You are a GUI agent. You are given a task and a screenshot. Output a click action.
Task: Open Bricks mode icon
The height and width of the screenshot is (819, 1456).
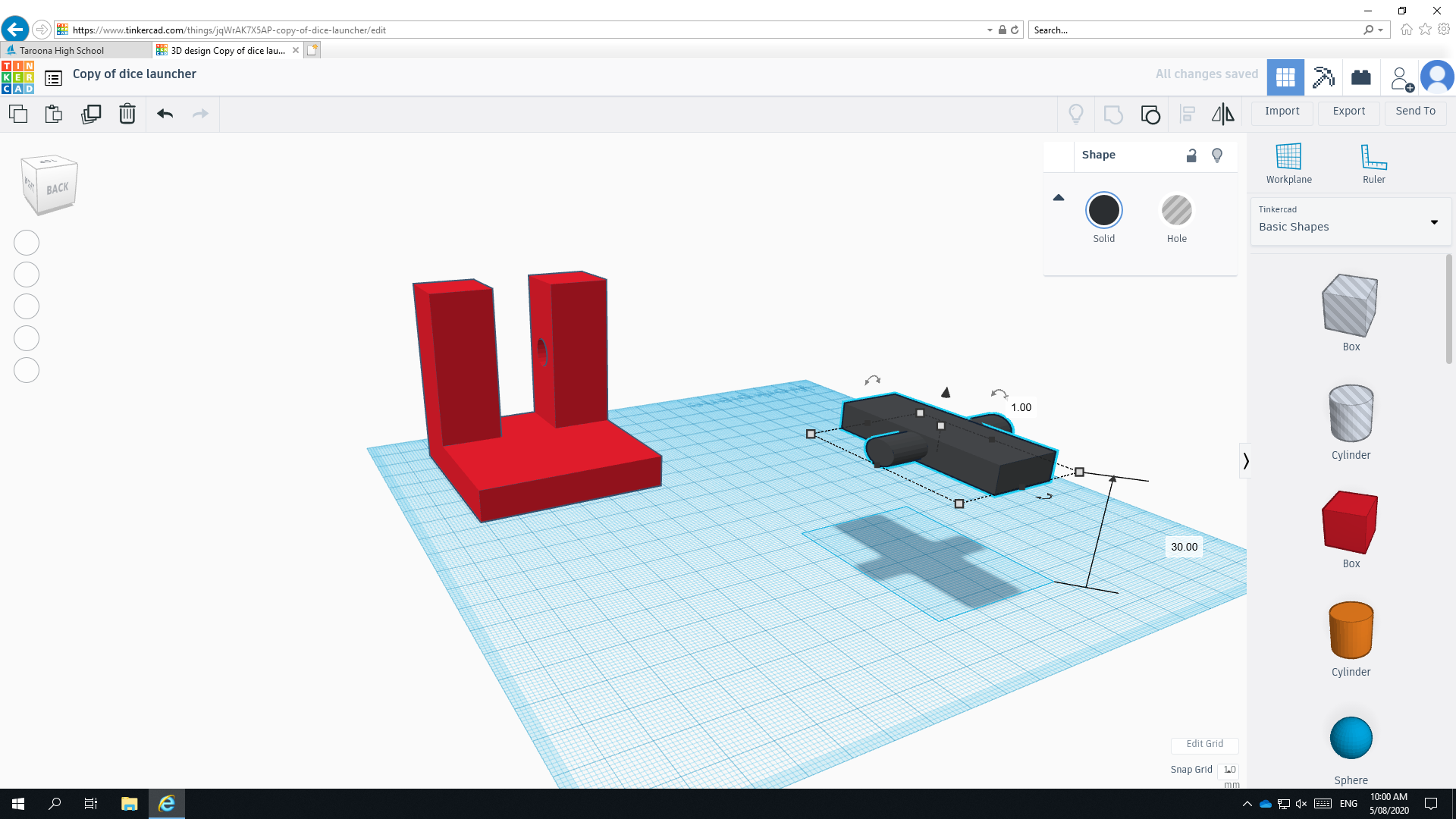[1361, 77]
